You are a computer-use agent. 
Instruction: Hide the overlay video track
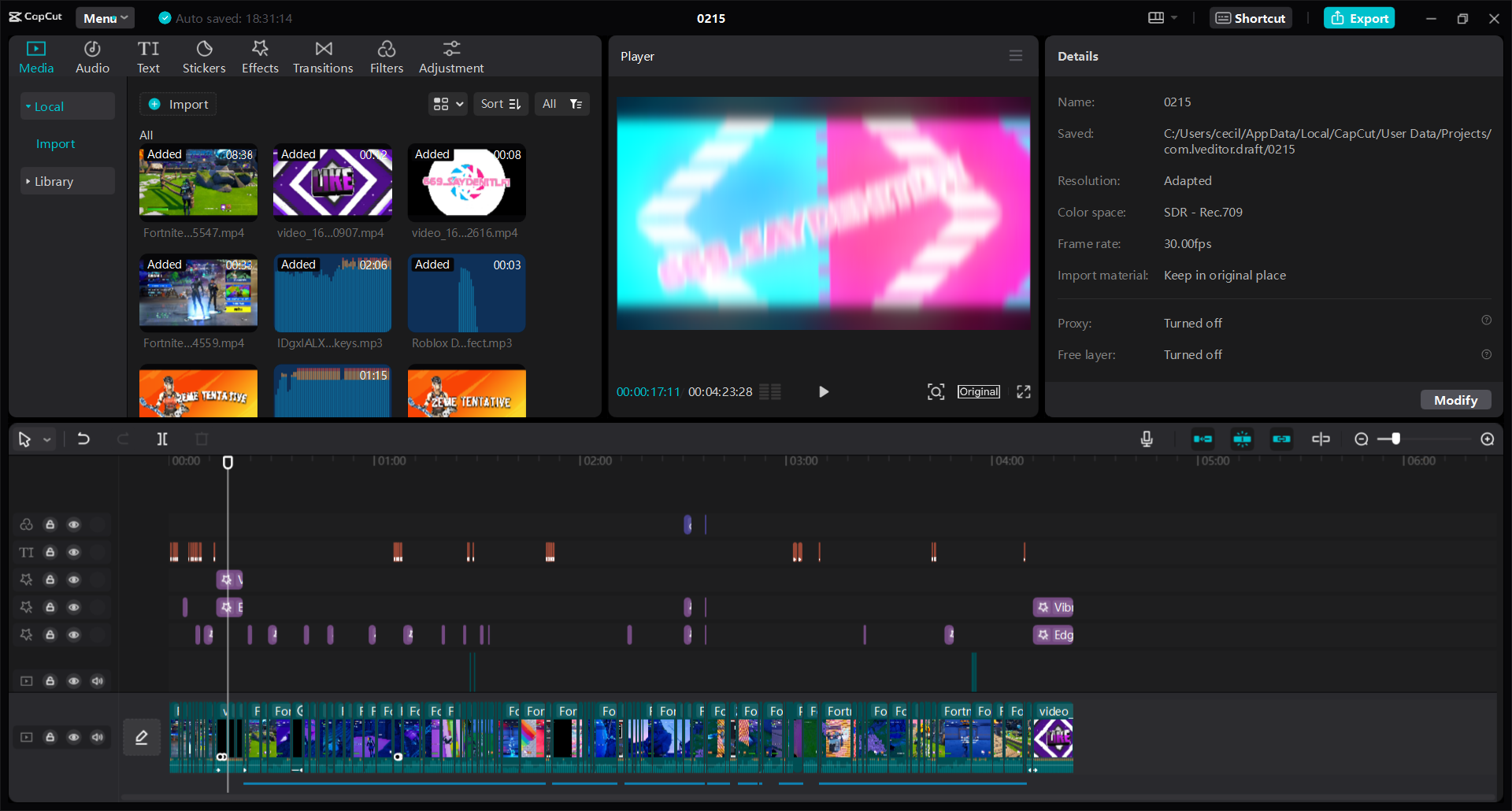coord(73,681)
